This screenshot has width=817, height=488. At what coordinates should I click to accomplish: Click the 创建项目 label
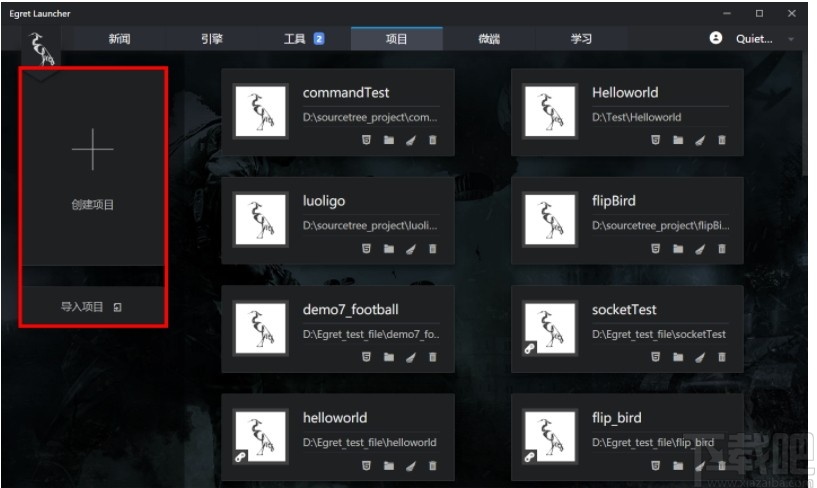pos(92,205)
